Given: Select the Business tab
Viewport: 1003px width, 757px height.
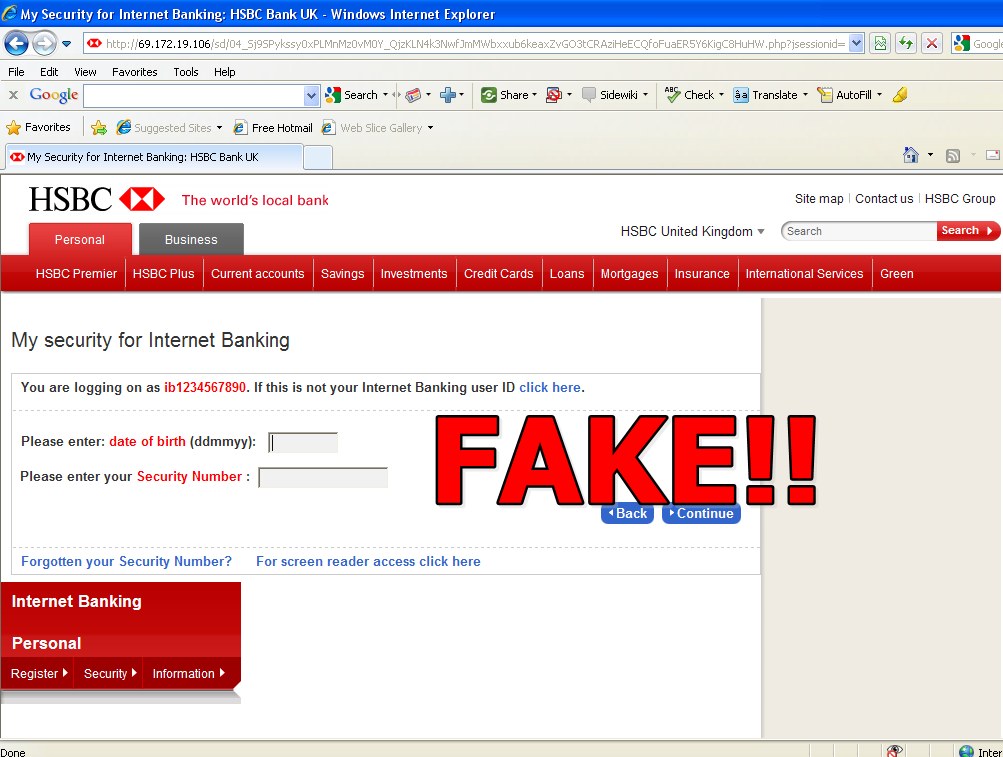Looking at the screenshot, I should pyautogui.click(x=191, y=239).
